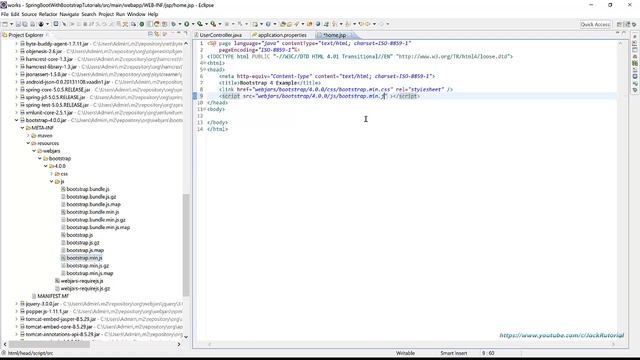Toggle Link with Editor in Project Explorer

pos(157,34)
